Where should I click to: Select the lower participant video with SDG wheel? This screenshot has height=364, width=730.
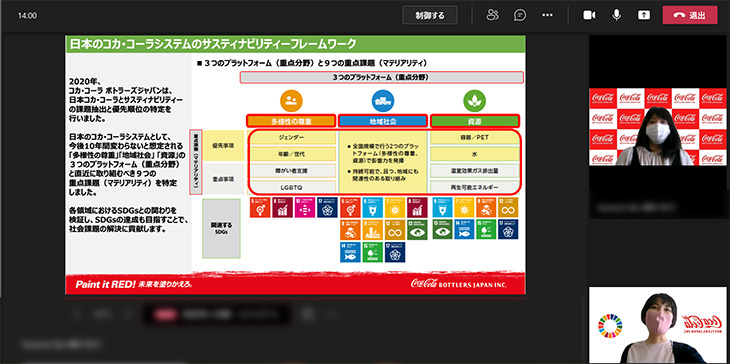pyautogui.click(x=657, y=325)
